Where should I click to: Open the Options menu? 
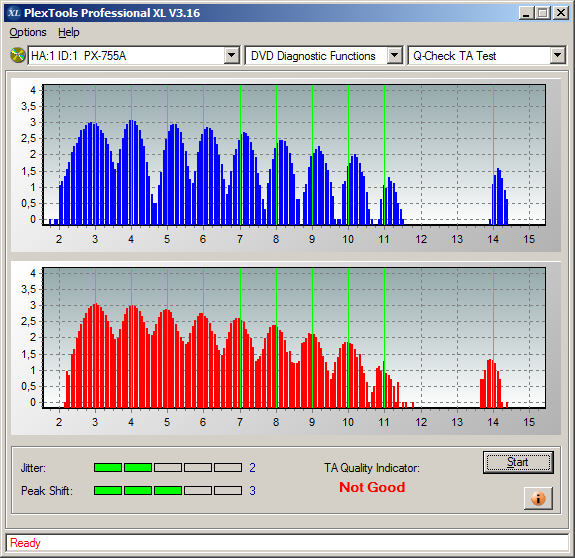click(x=28, y=32)
